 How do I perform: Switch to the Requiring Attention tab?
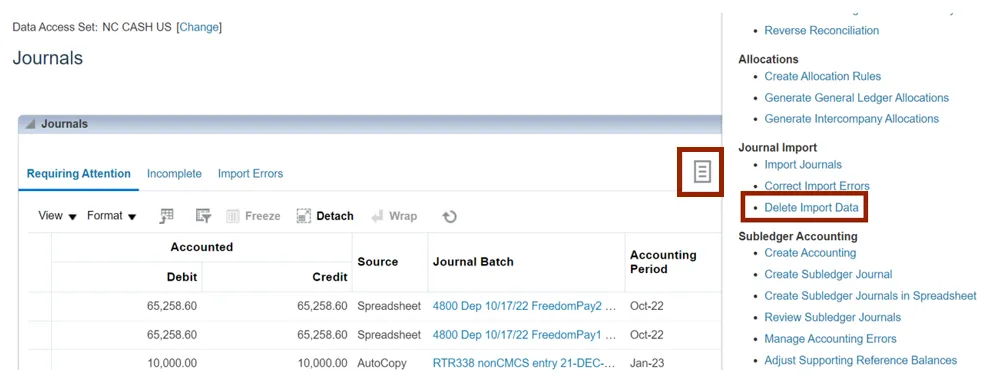coord(78,173)
